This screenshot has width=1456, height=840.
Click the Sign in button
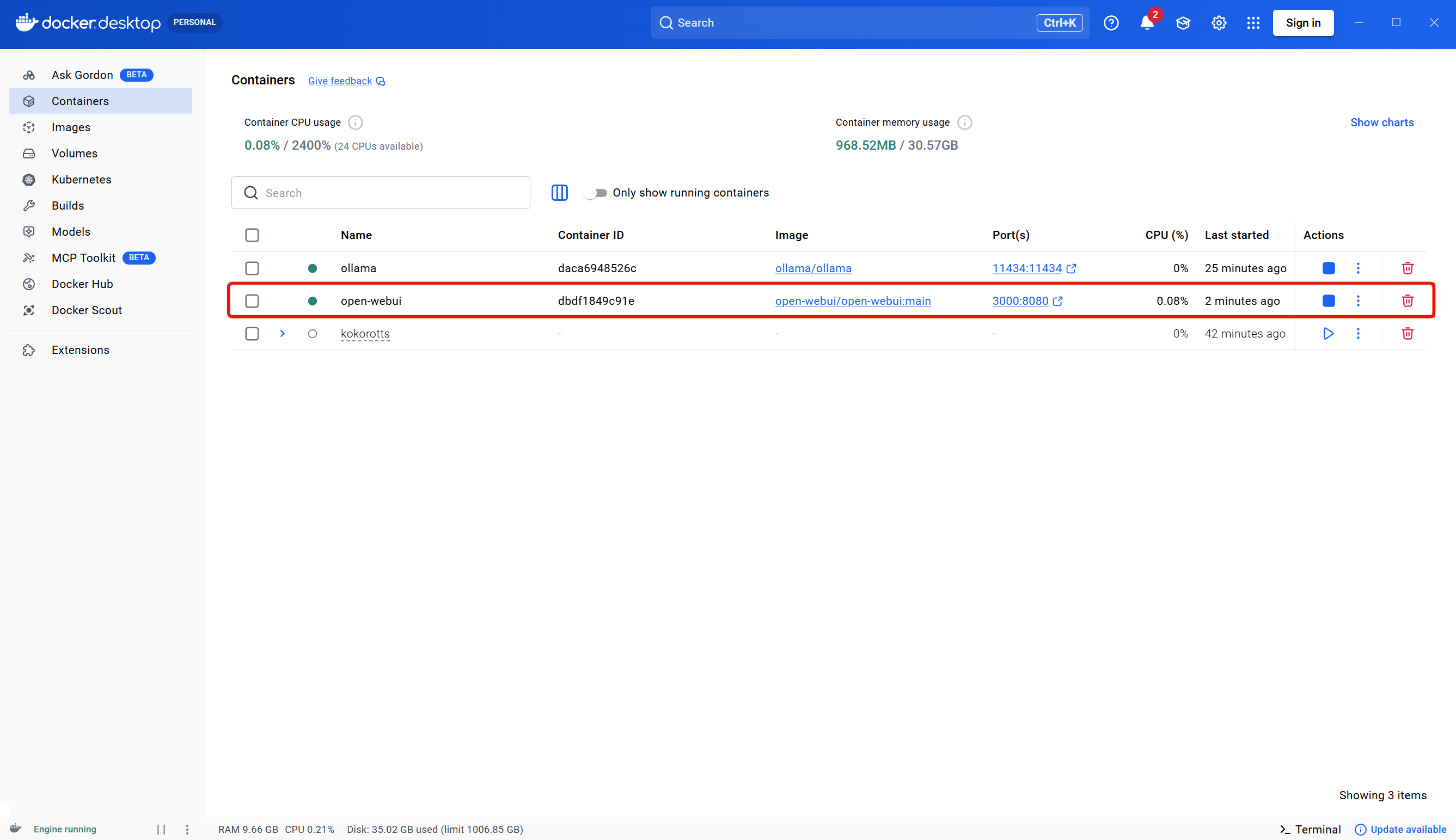click(1302, 23)
